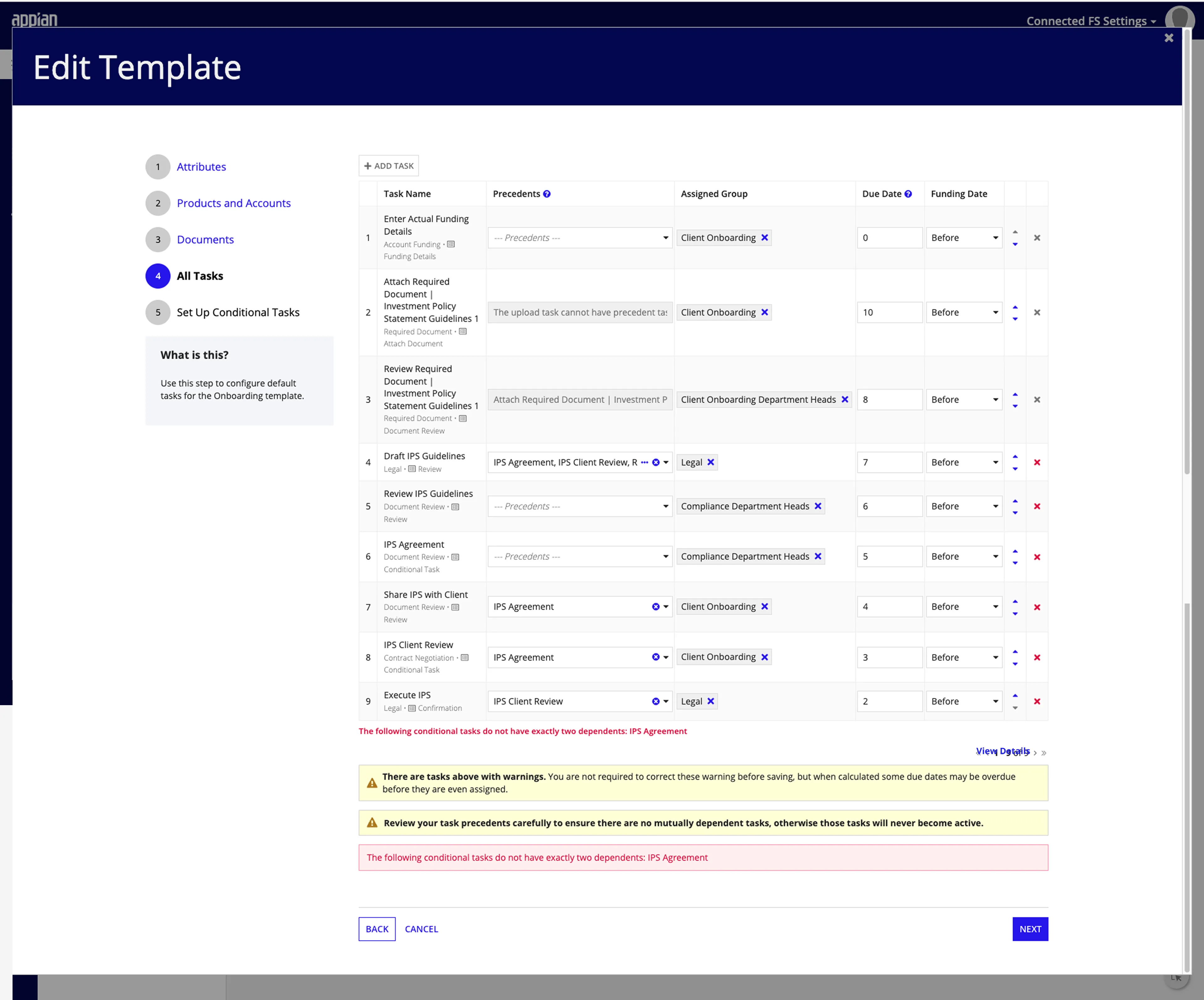The image size is (1204, 1000).
Task: Delete the Draft IPS Guidelines task row
Action: (1037, 462)
